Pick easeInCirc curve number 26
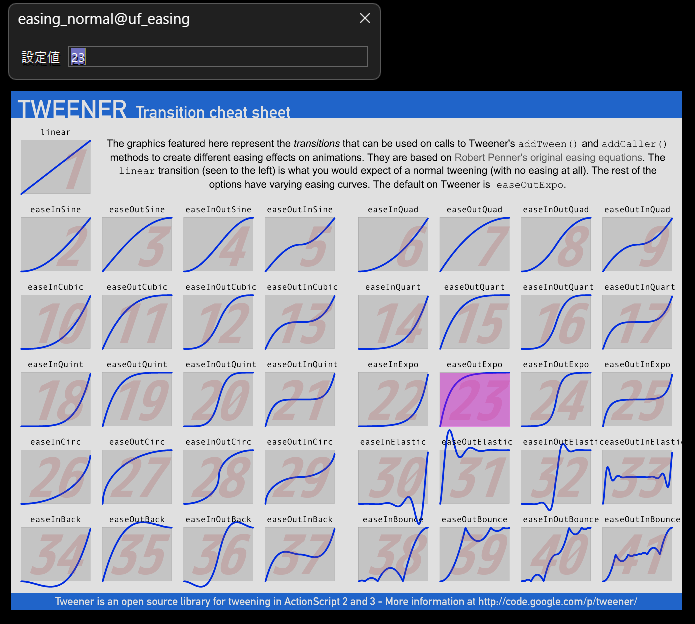Image resolution: width=695 pixels, height=624 pixels. [55, 477]
